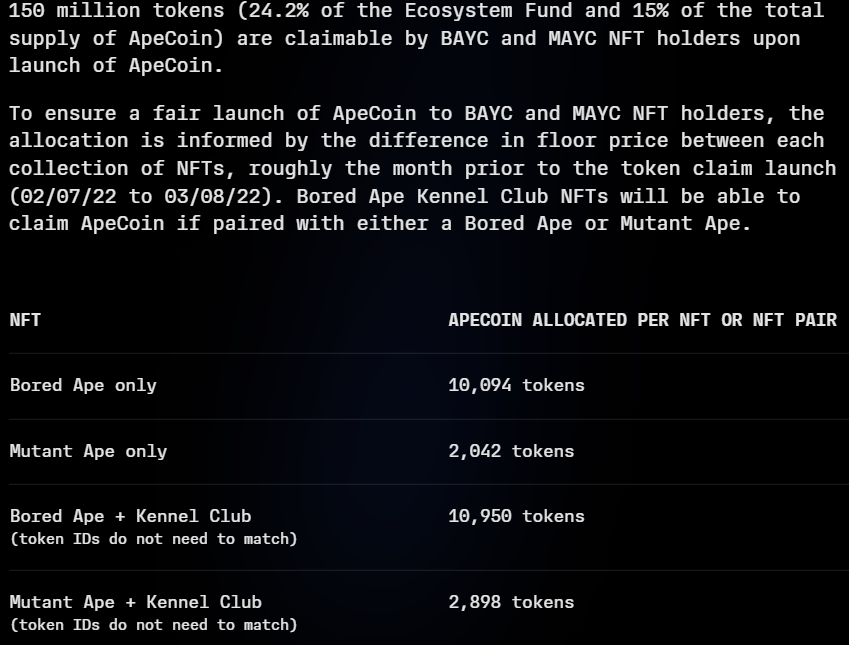Click the 10,950 tokens value
The height and width of the screenshot is (645, 849).
click(x=516, y=516)
